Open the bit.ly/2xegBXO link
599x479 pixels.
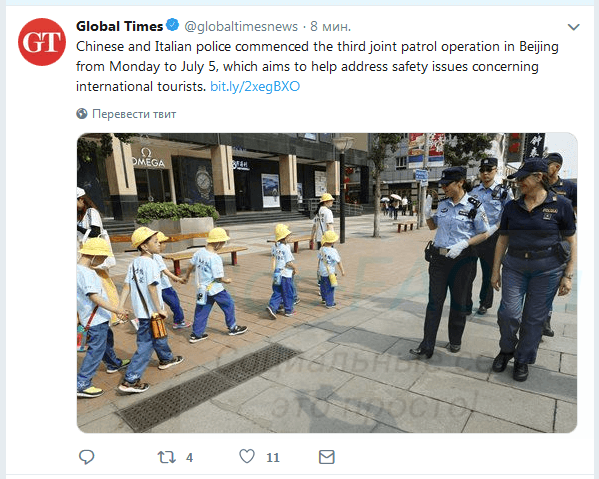point(255,86)
